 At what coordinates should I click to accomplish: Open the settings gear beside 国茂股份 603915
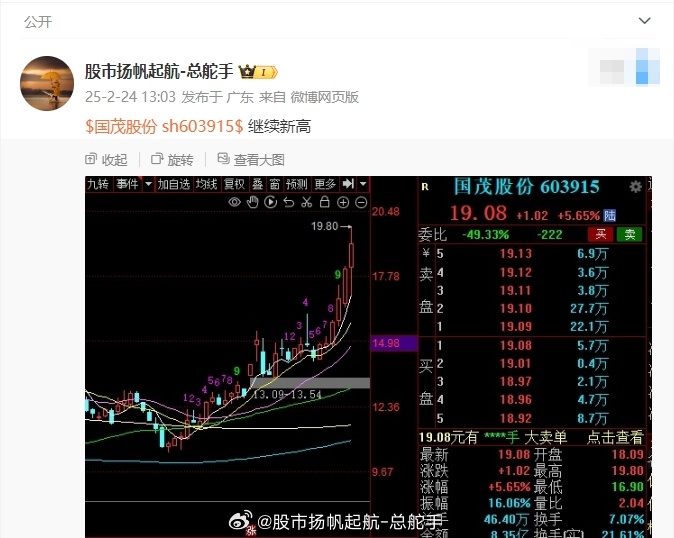[636, 186]
